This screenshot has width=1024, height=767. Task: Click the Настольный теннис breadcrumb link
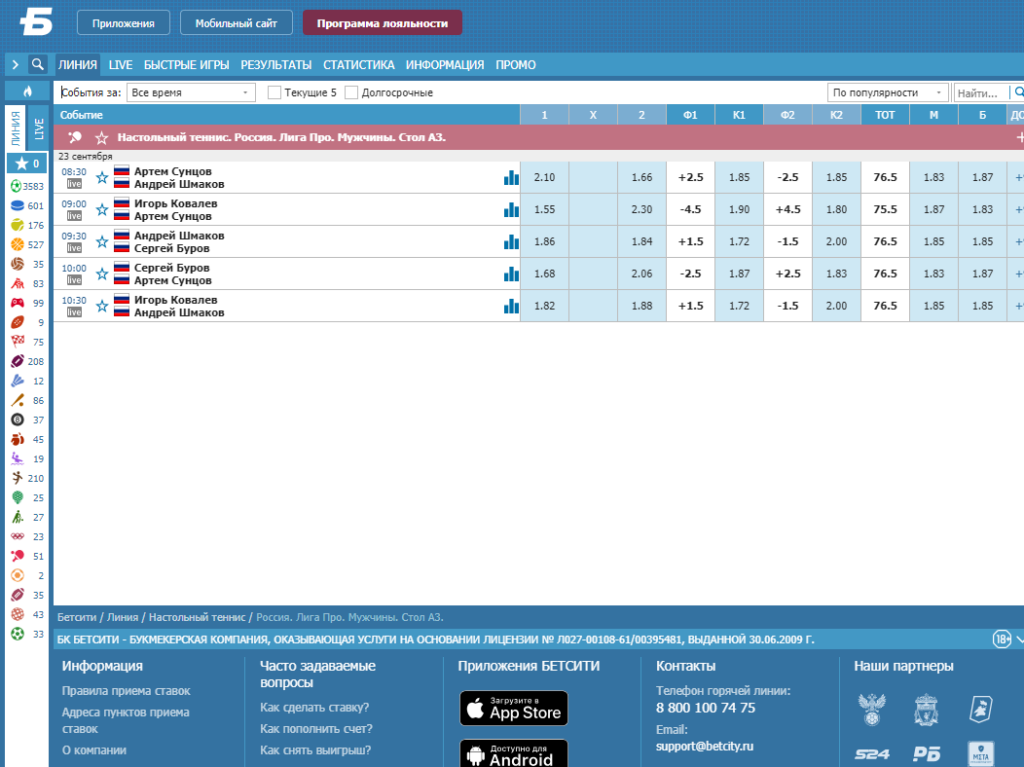pyautogui.click(x=197, y=617)
